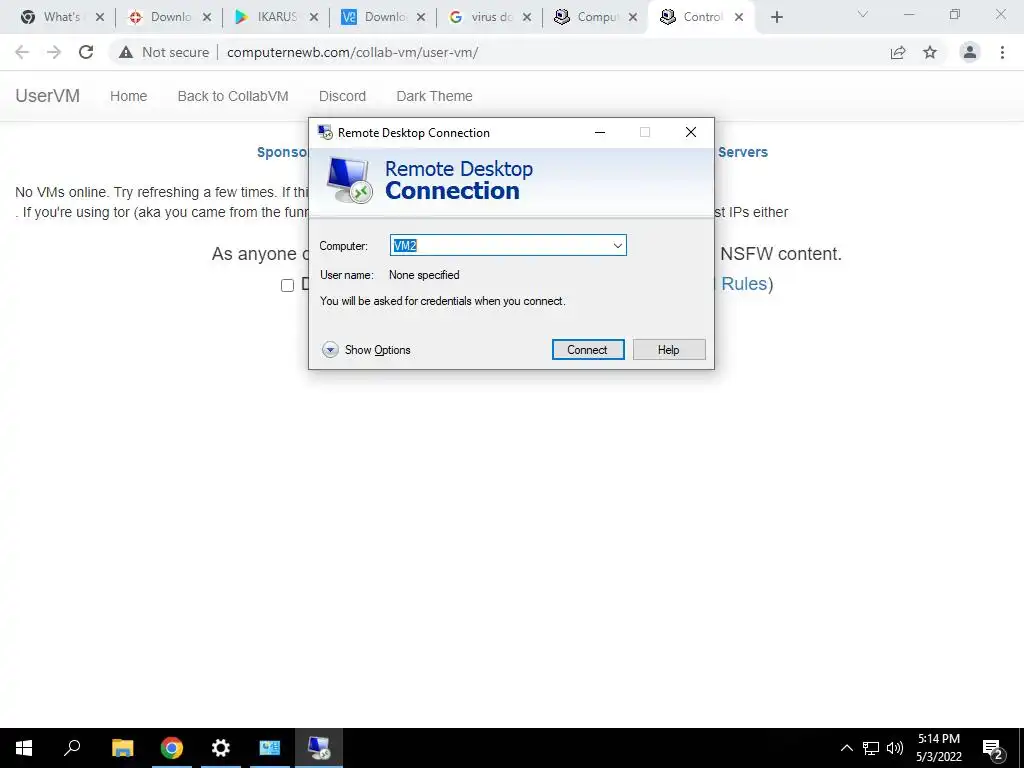The width and height of the screenshot is (1024, 768).
Task: Show hidden tray icons
Action: 846,748
